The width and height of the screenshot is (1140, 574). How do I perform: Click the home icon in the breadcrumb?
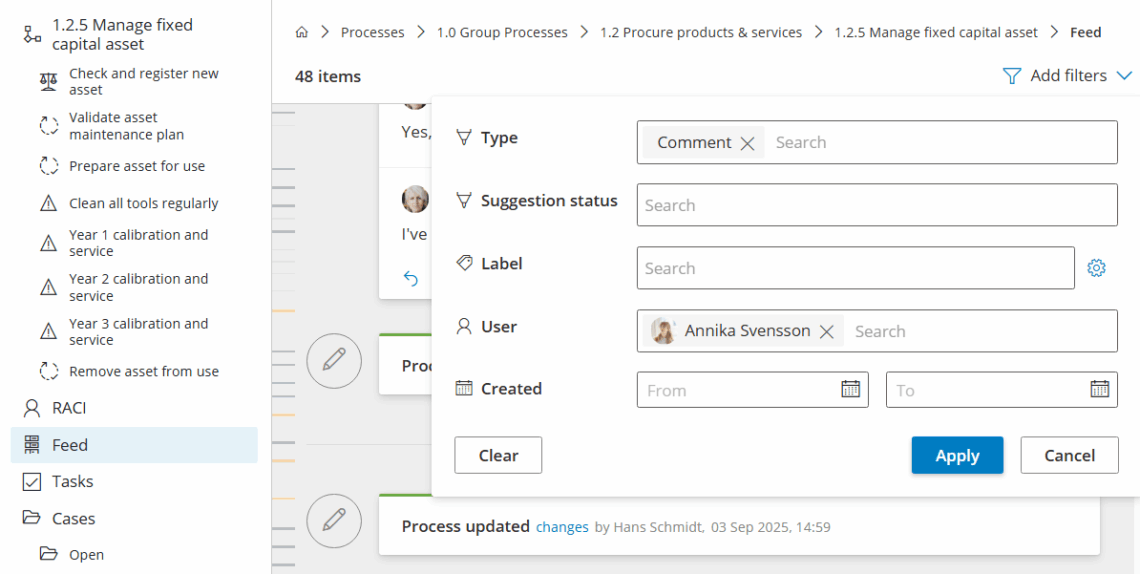coord(302,33)
